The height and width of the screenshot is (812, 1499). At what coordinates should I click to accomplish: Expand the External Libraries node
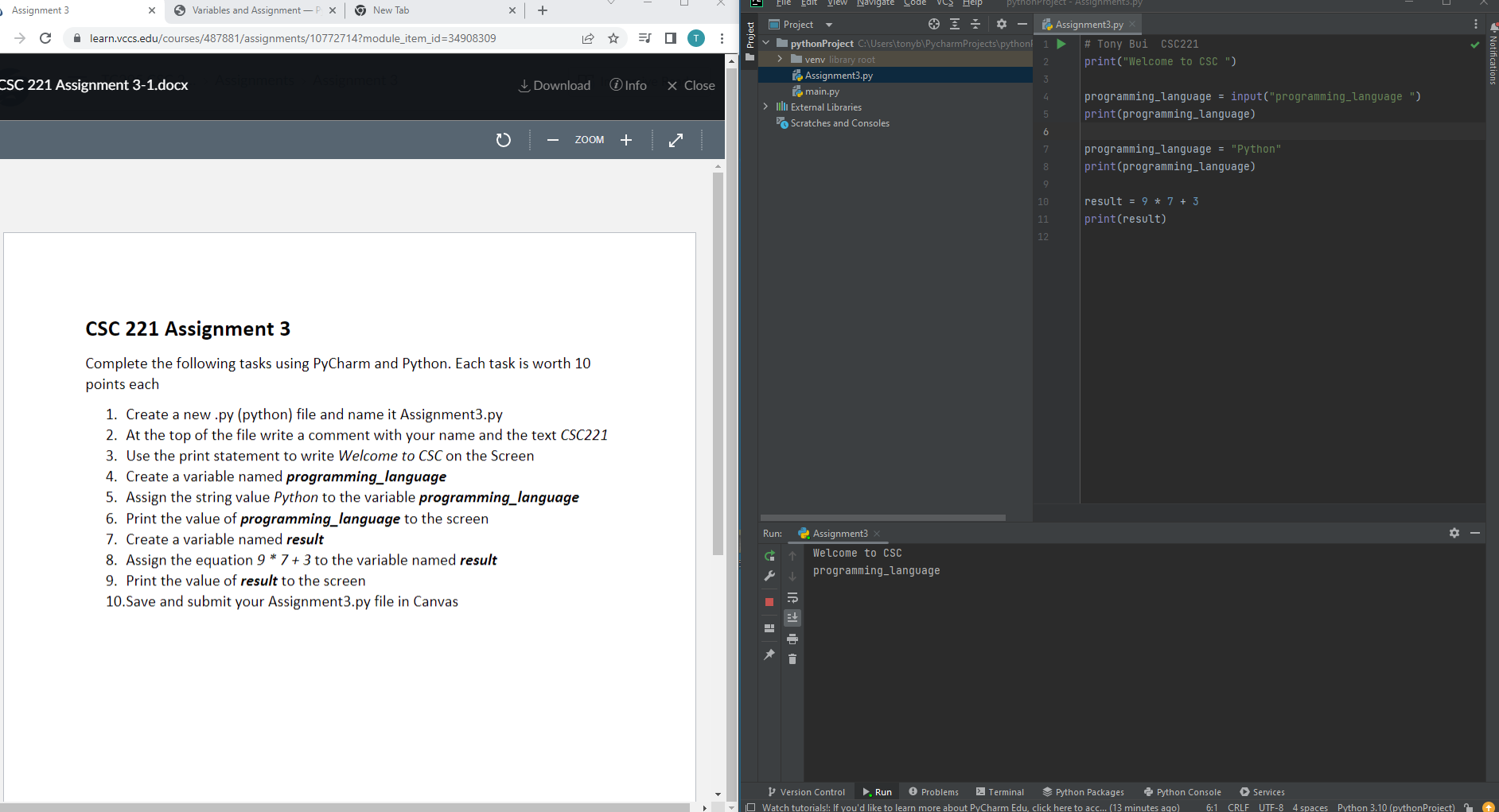tap(765, 107)
